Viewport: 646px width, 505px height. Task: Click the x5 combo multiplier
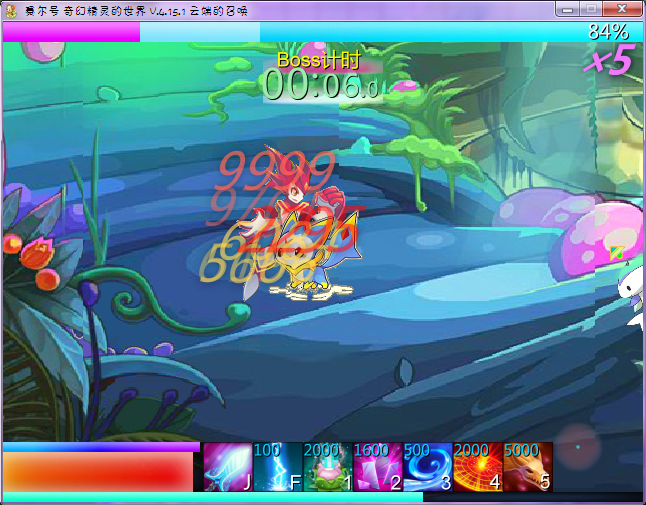[609, 61]
